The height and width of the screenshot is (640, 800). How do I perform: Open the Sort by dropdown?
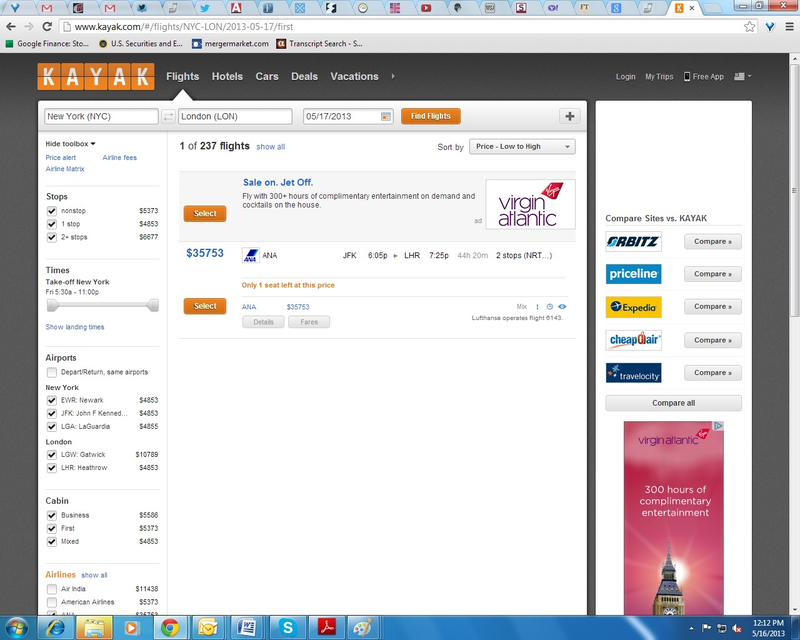[x=522, y=146]
